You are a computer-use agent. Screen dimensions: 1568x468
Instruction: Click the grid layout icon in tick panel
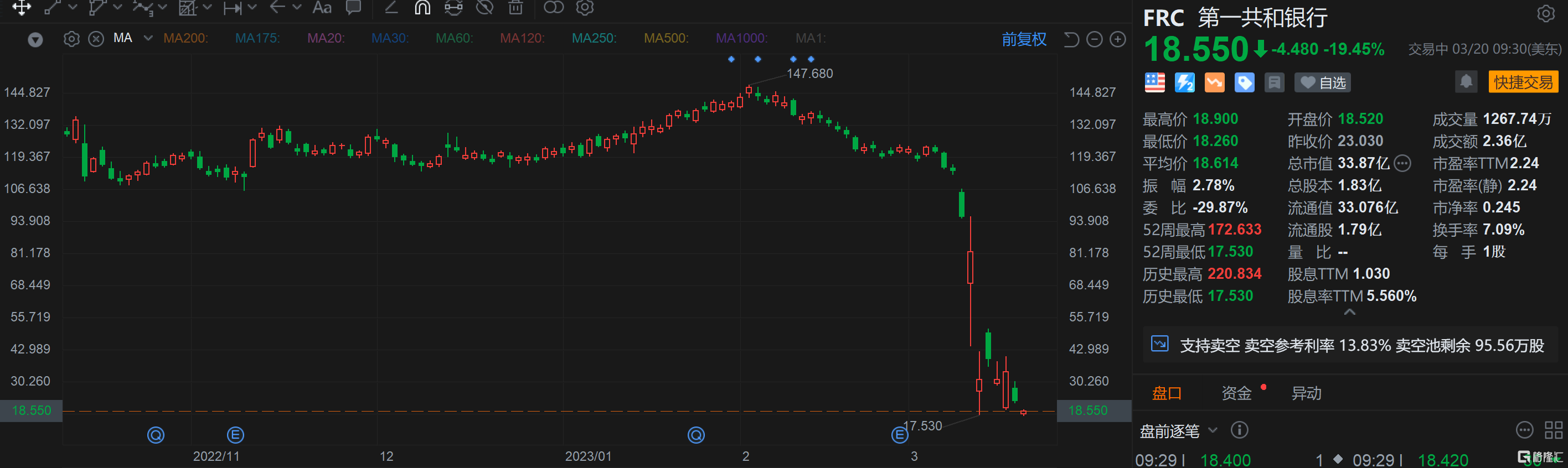(1554, 430)
